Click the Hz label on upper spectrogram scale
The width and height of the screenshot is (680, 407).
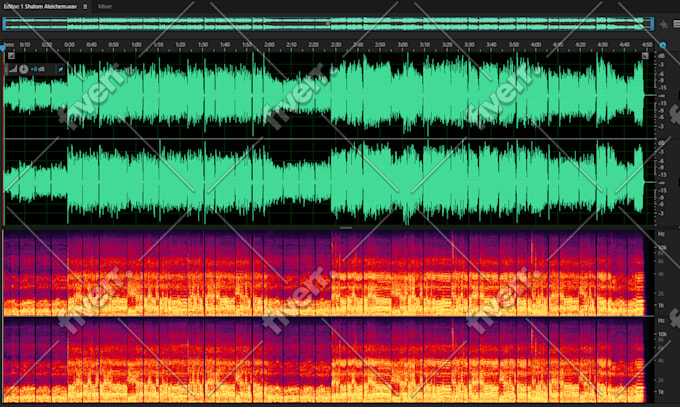662,234
